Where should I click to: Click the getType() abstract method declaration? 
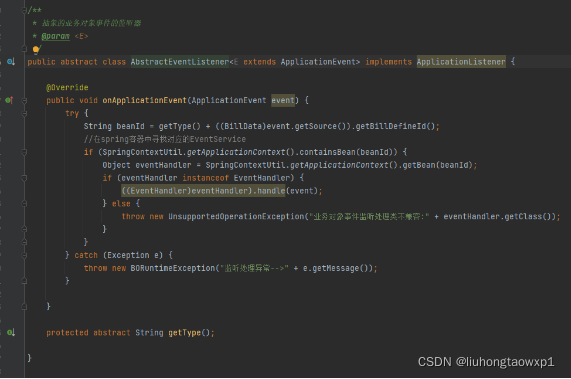(189, 333)
